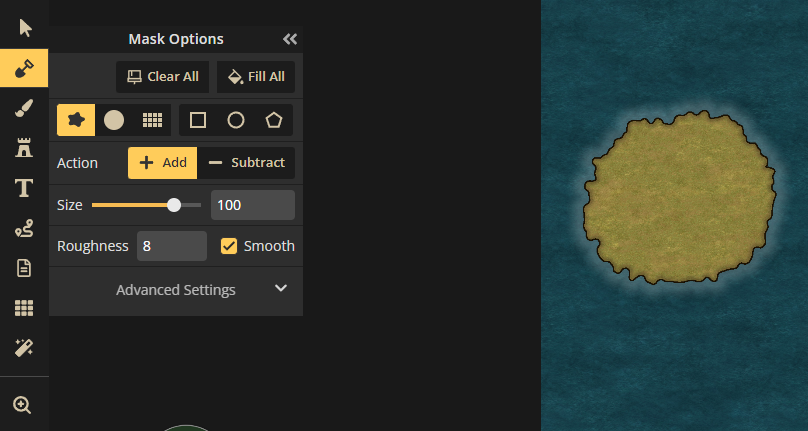The image size is (808, 431).
Task: Click the zoom in magnifier icon
Action: (x=23, y=405)
